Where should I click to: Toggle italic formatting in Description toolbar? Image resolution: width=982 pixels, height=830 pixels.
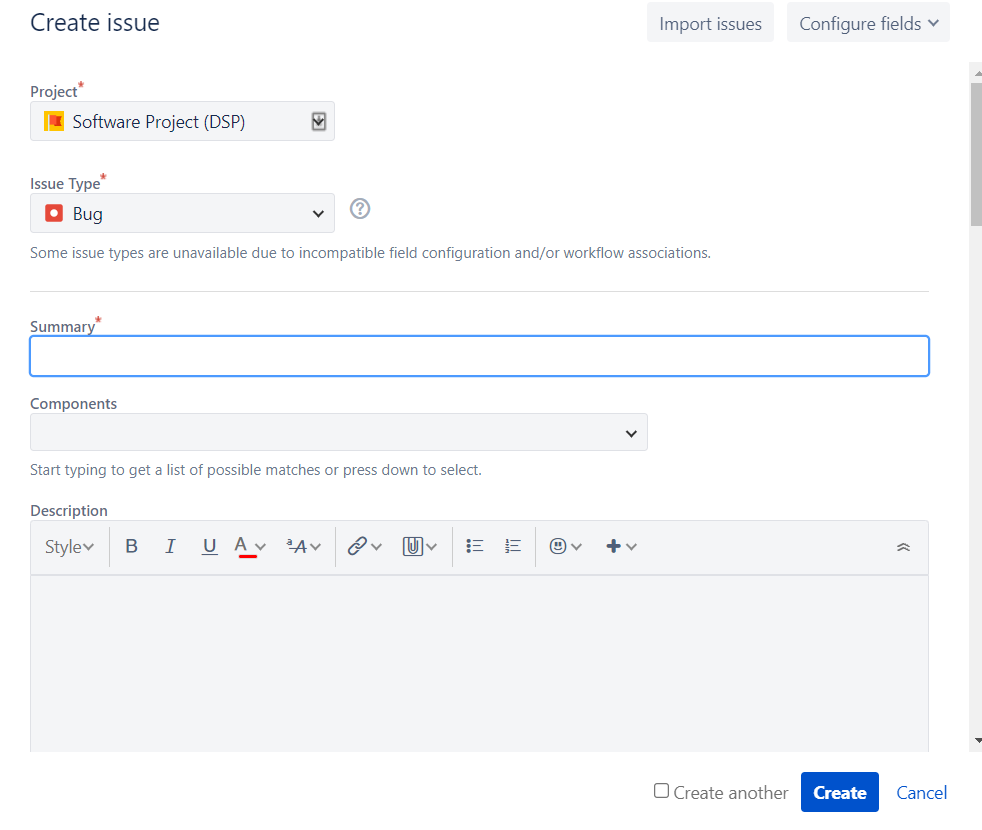coord(170,546)
